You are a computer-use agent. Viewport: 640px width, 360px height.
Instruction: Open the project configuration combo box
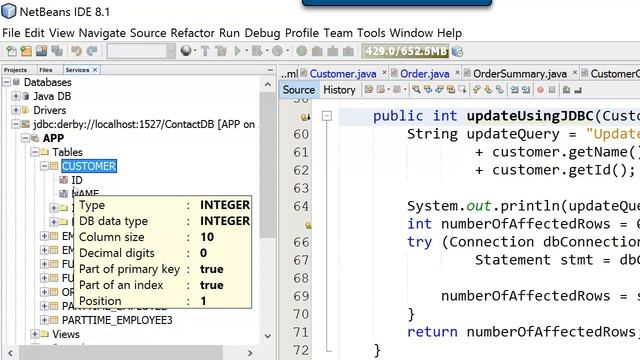[141, 51]
